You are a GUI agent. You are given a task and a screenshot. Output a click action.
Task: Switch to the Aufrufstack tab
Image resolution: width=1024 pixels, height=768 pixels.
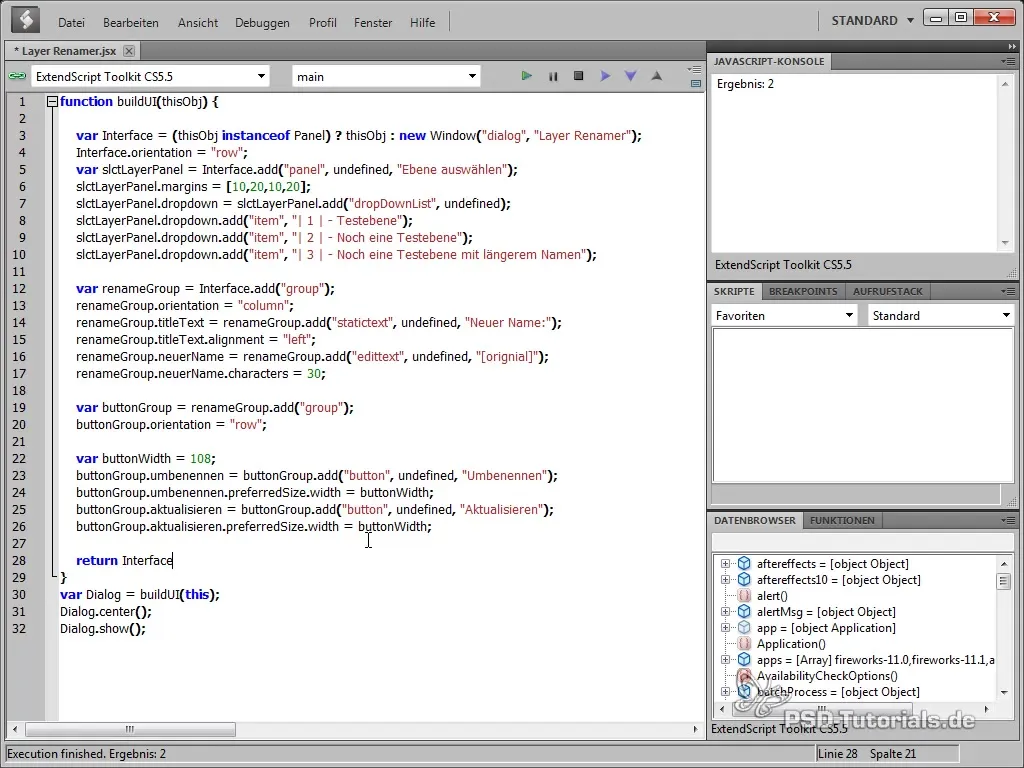point(888,291)
